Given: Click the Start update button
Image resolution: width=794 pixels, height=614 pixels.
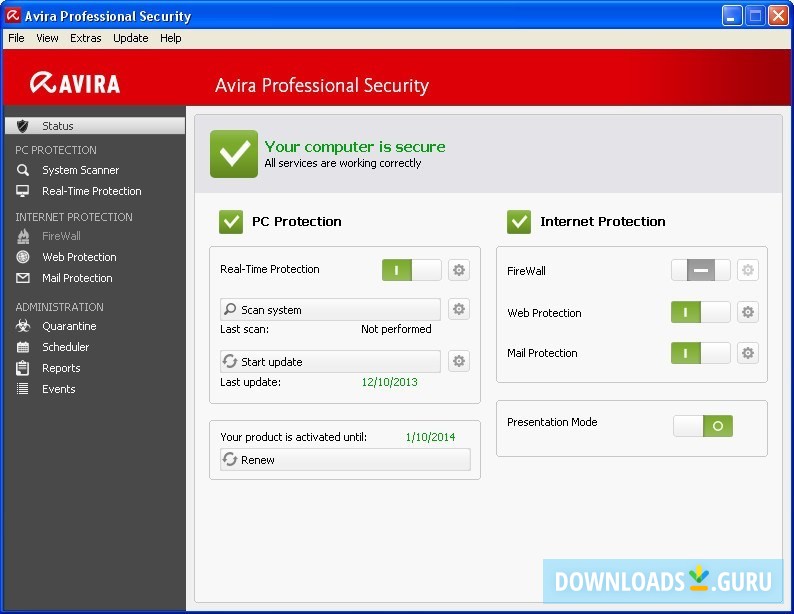Looking at the screenshot, I should (330, 361).
